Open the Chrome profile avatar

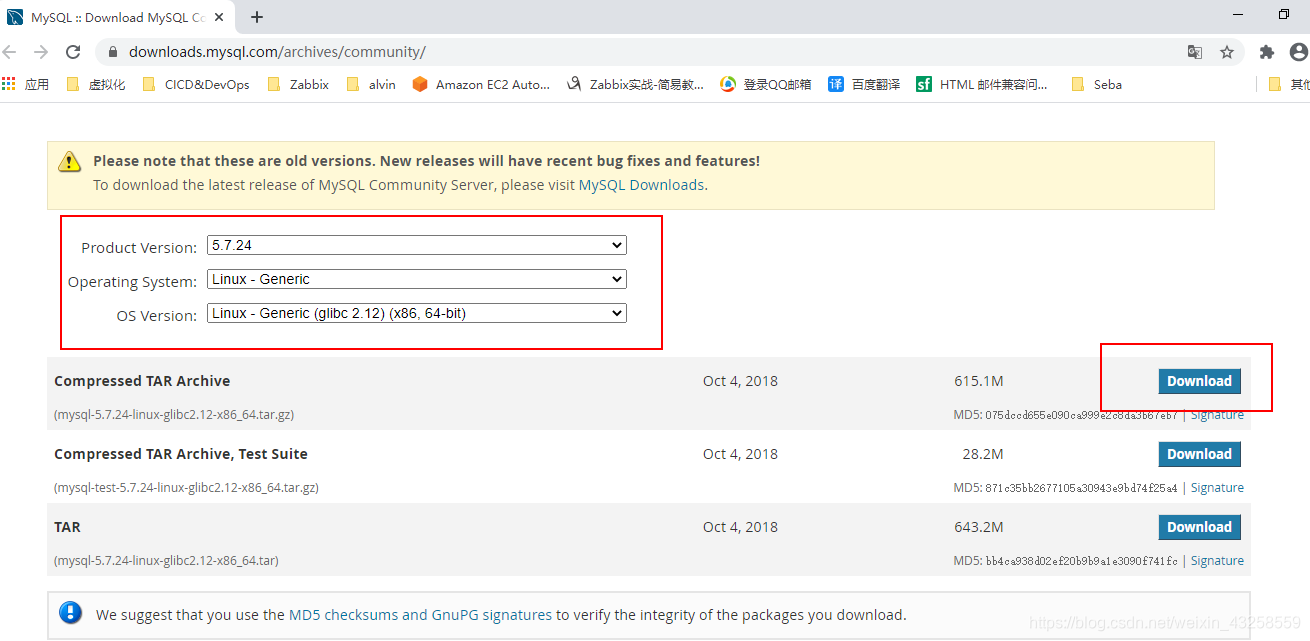1299,52
